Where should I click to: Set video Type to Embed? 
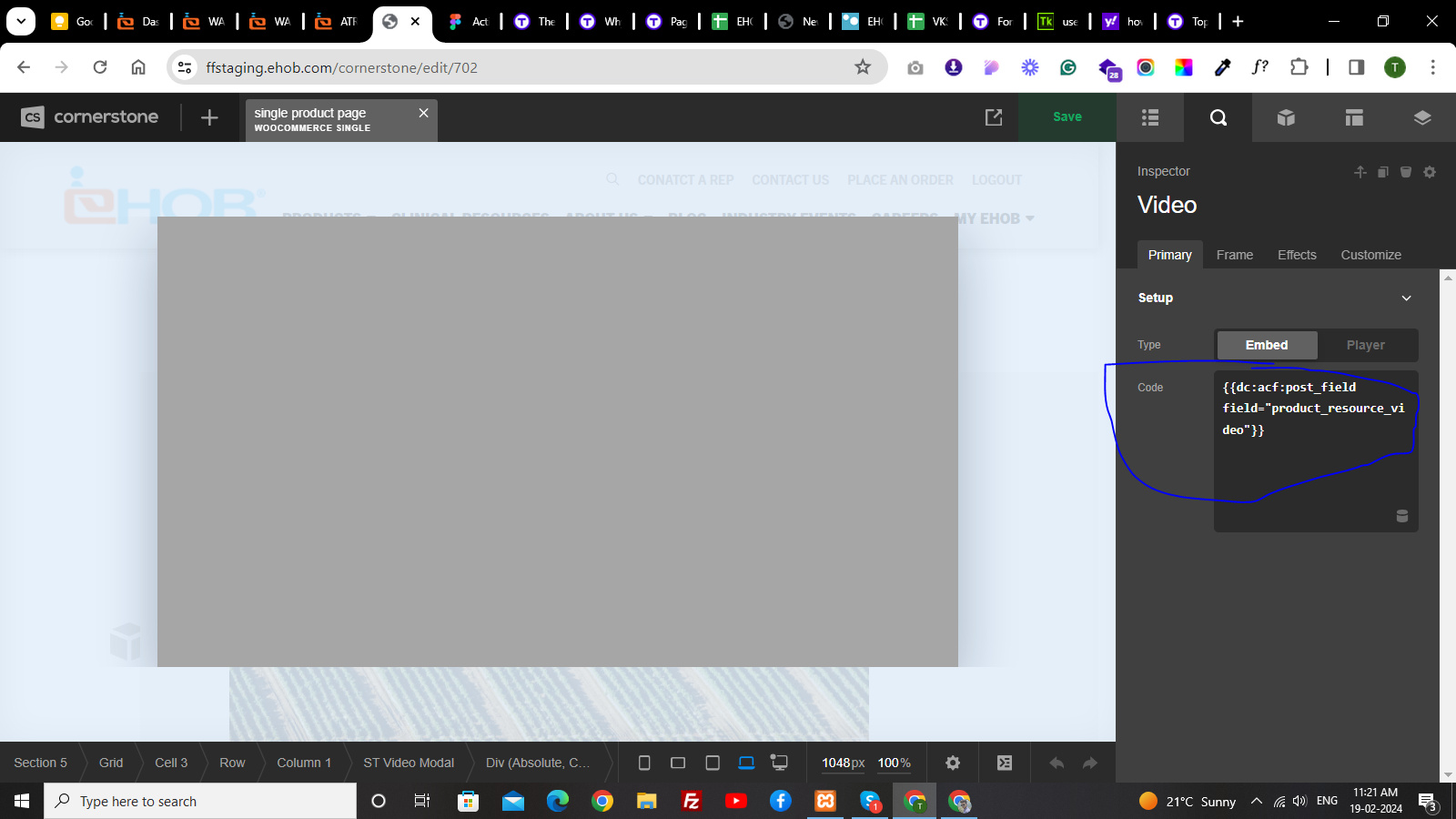[x=1267, y=345]
